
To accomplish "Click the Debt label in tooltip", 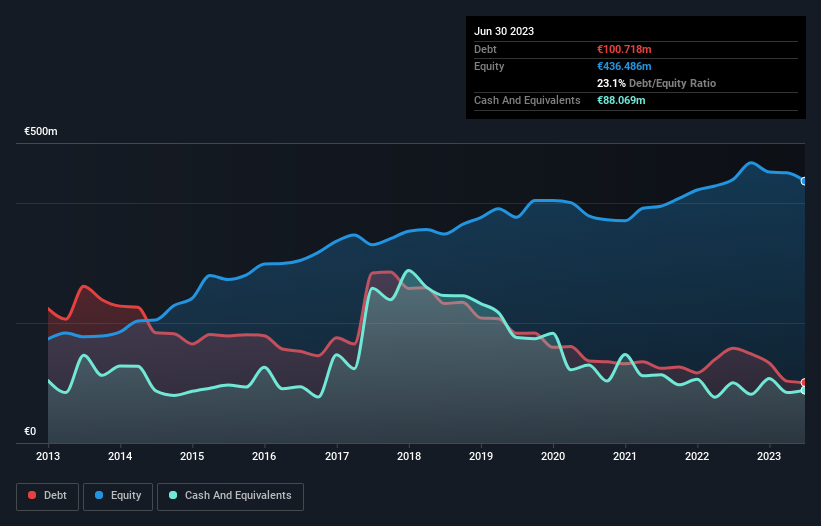I will tap(485, 49).
